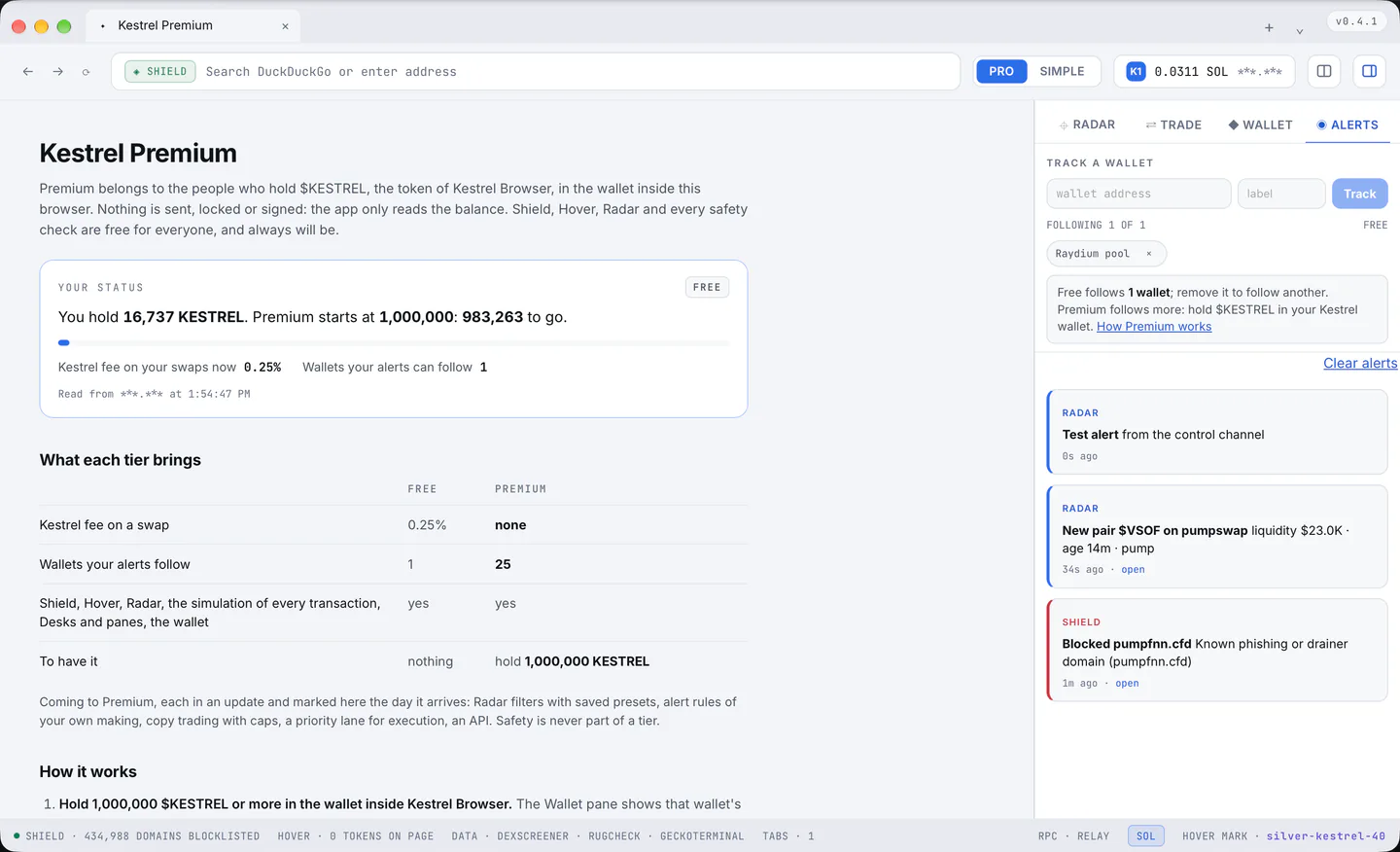Open the RADAR tab
Screen dimensions: 1400x852
coord(1087,124)
